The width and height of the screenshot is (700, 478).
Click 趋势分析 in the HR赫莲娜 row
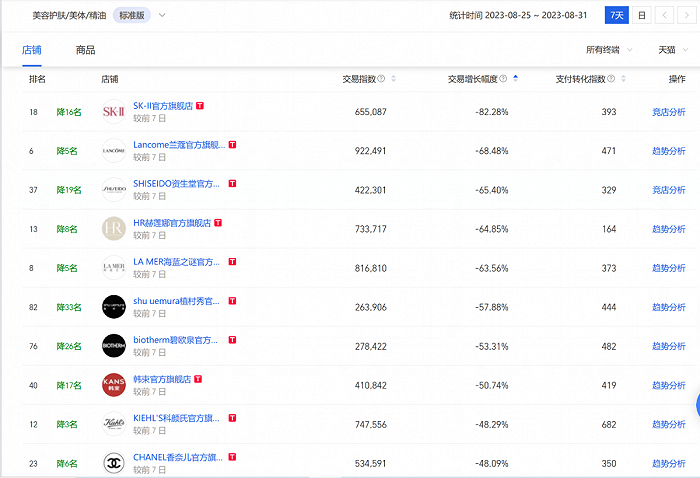[x=669, y=229]
